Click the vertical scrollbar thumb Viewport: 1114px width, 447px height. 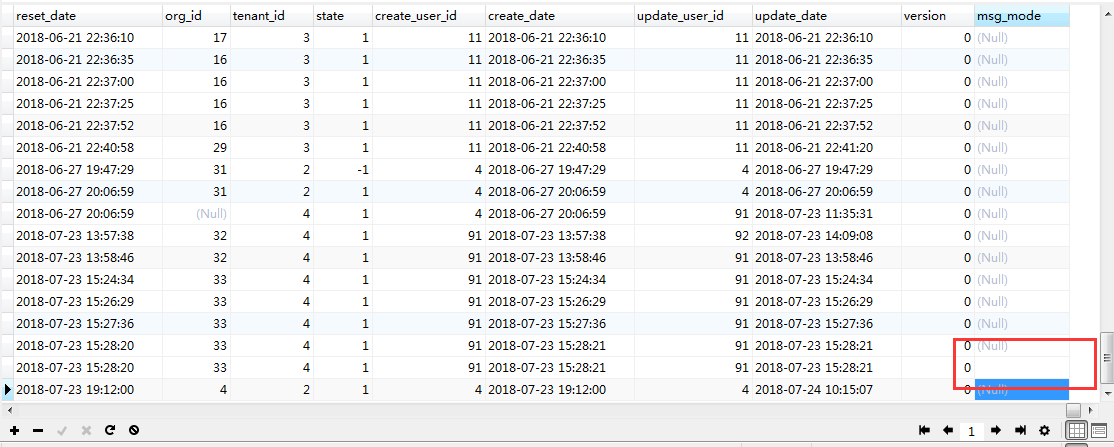[x=1106, y=357]
